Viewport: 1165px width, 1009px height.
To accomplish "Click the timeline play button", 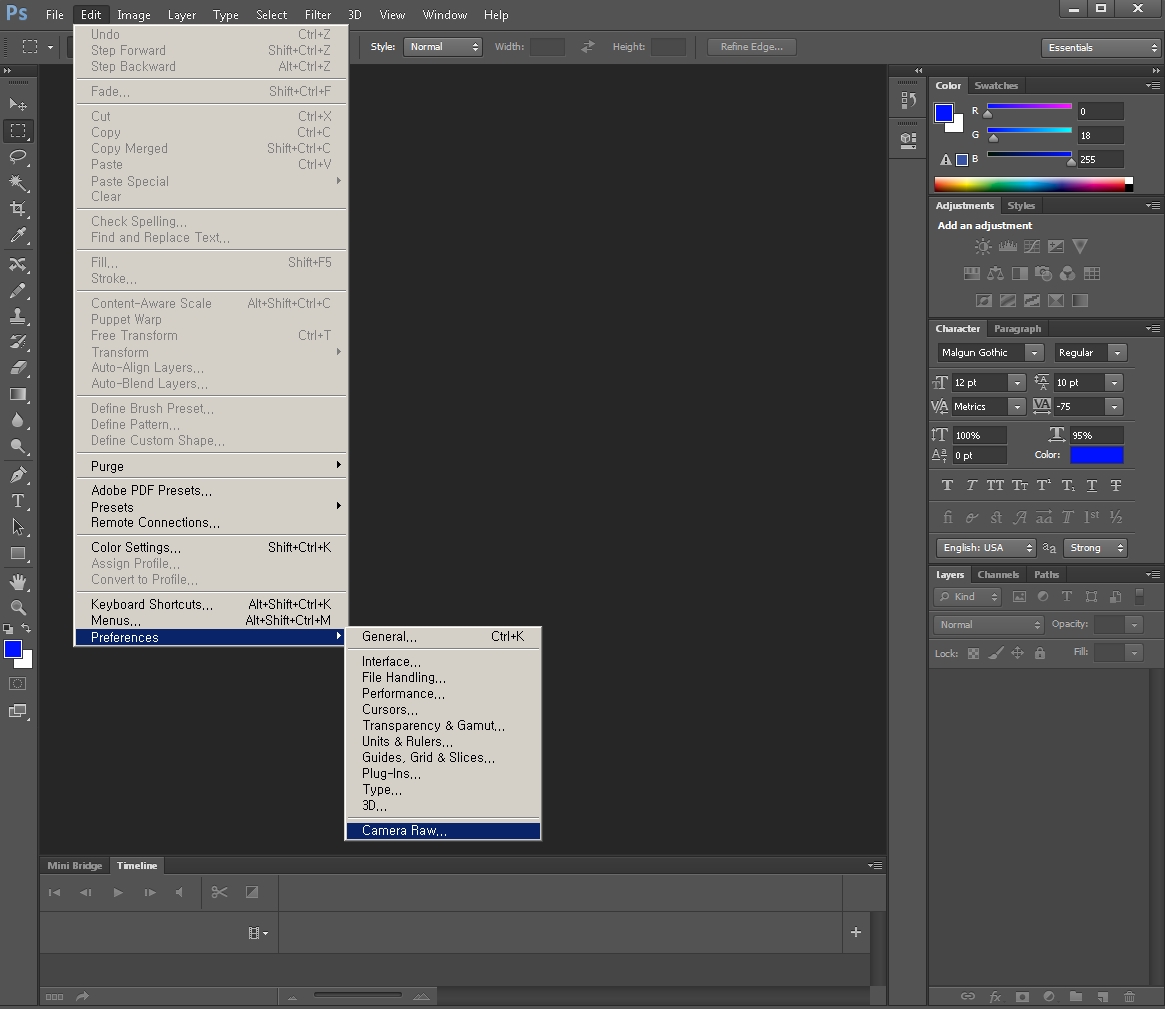I will [118, 892].
